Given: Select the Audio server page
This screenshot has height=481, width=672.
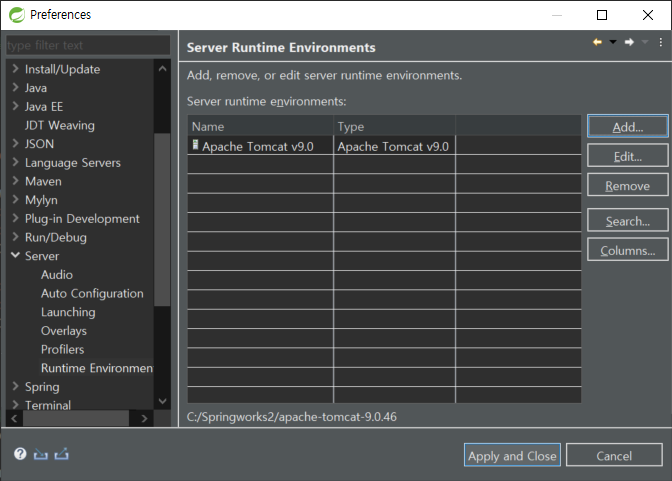Looking at the screenshot, I should point(57,274).
